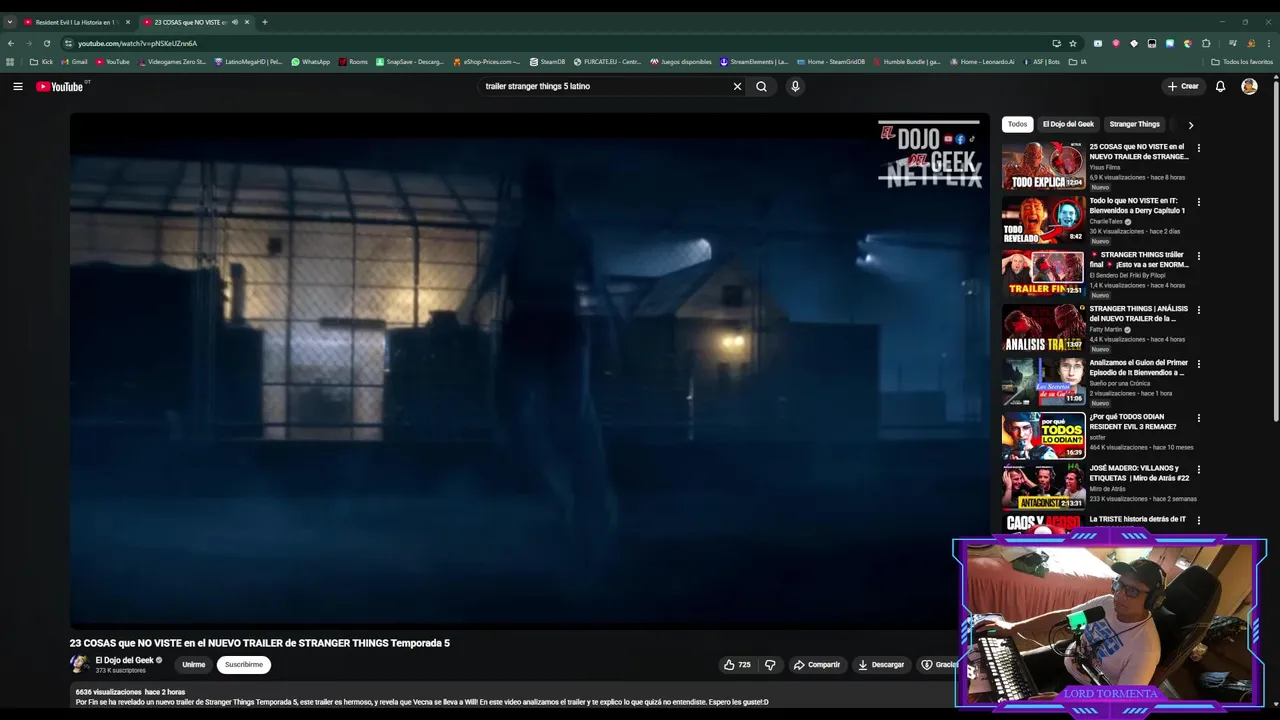Click the video description text
Viewport: 1280px width, 720px height.
tap(422, 702)
